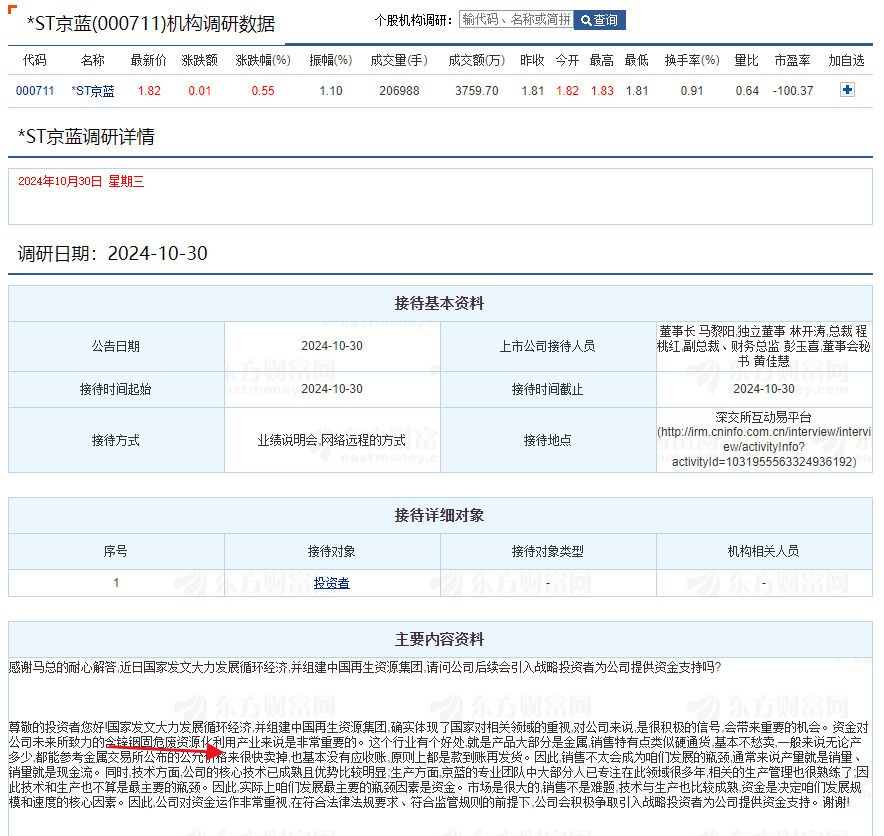Click the 代码 column header
Screen dimensions: 884x836
tap(35, 60)
